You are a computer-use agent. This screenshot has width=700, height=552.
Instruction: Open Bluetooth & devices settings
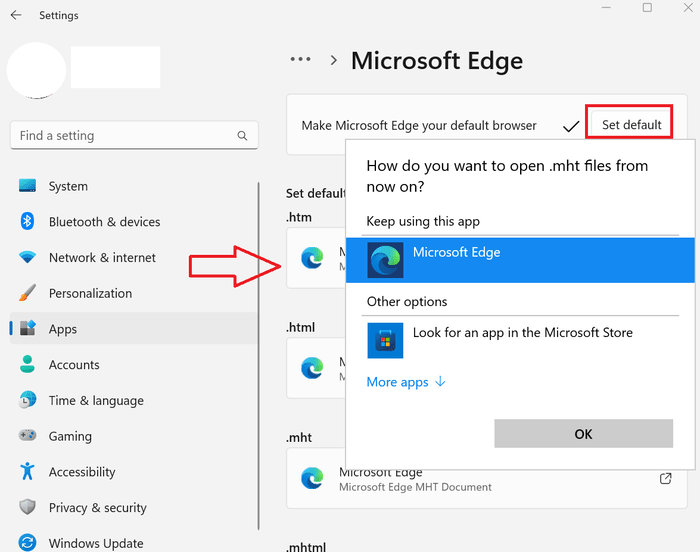(134, 222)
